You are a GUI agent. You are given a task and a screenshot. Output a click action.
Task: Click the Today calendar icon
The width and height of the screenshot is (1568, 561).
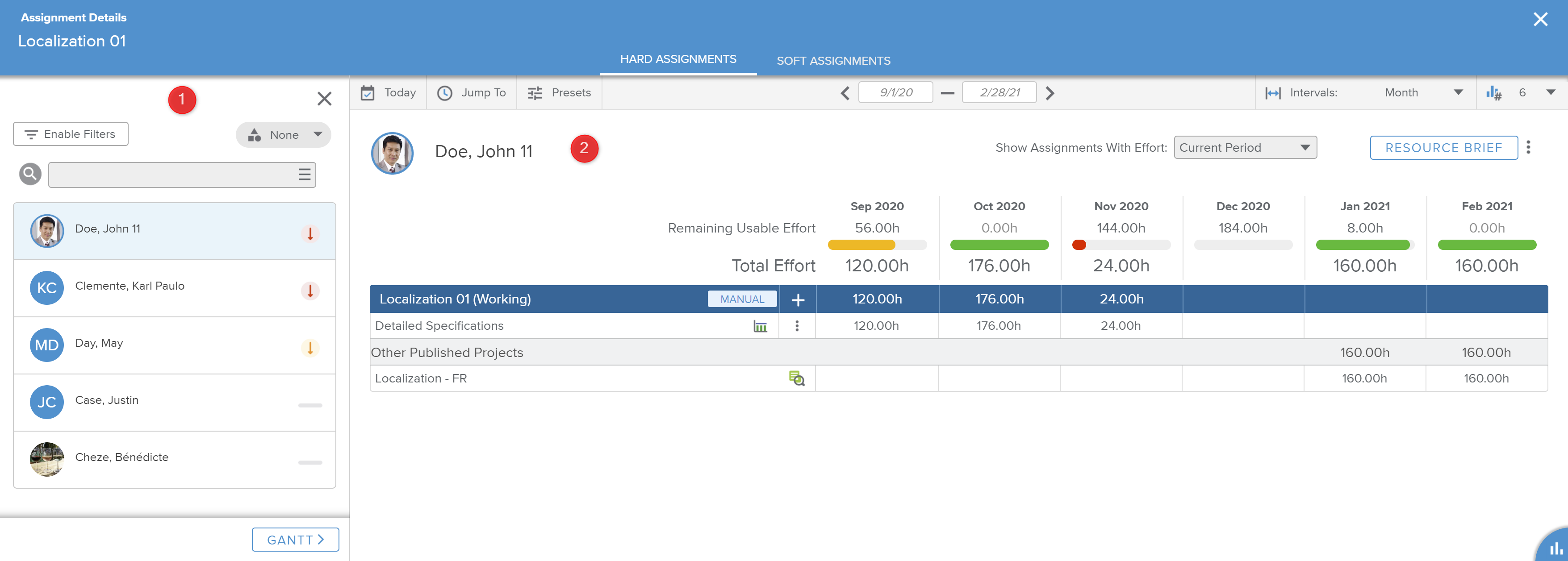368,93
